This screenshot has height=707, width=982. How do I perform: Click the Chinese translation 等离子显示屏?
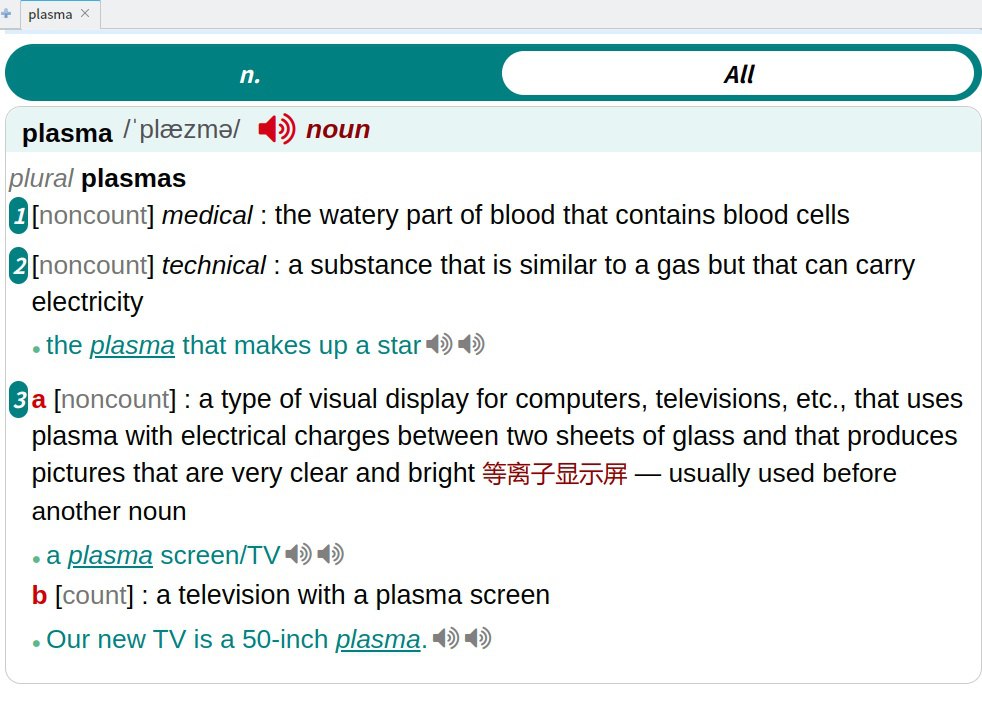(x=554, y=473)
